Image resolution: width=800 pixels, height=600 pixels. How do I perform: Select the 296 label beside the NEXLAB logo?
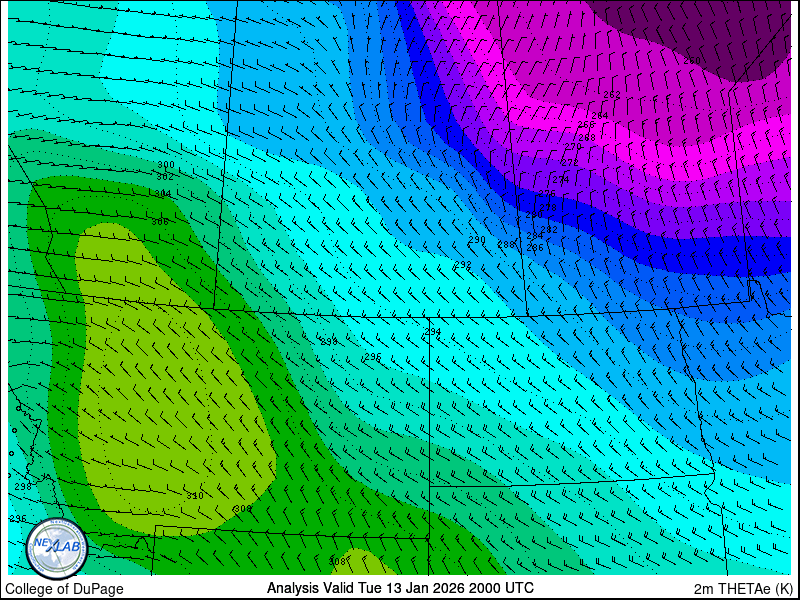18,518
